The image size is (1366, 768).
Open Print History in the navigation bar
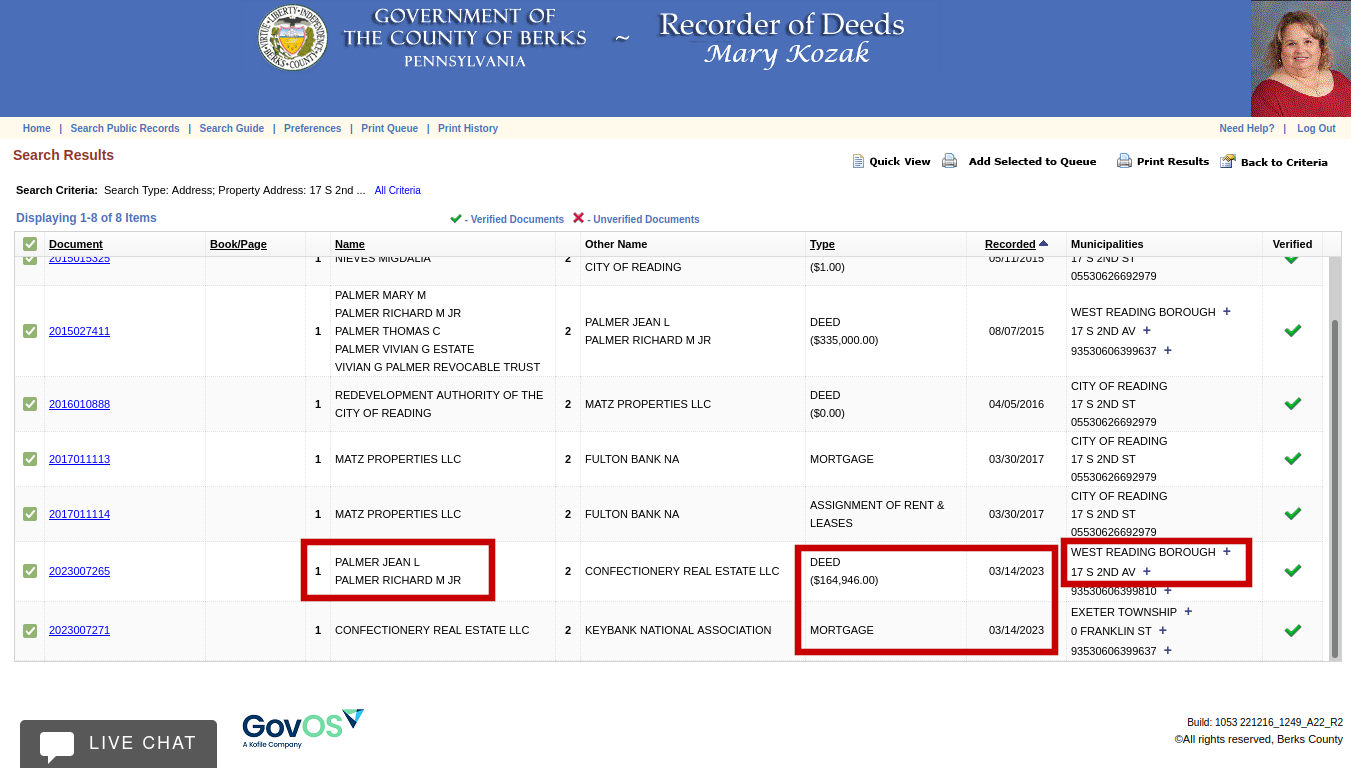click(468, 128)
